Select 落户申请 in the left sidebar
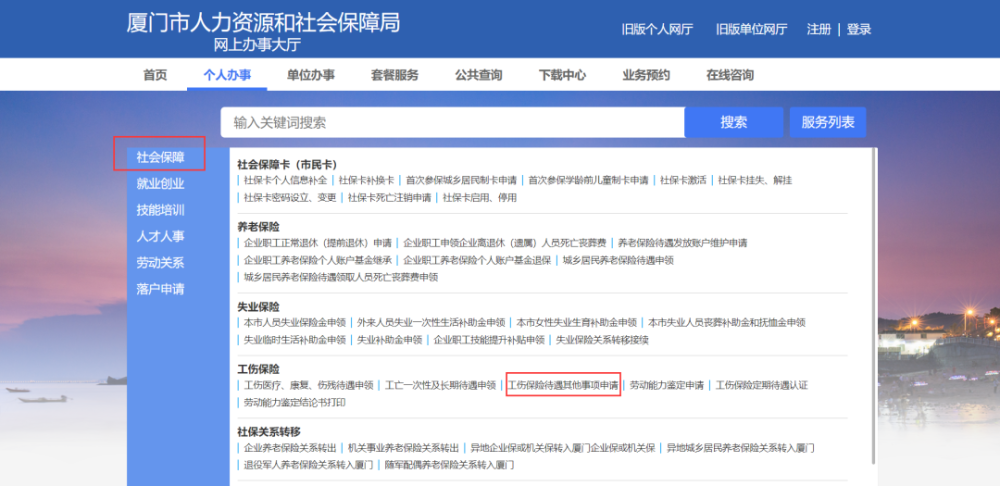The width and height of the screenshot is (1000, 486). (160, 289)
